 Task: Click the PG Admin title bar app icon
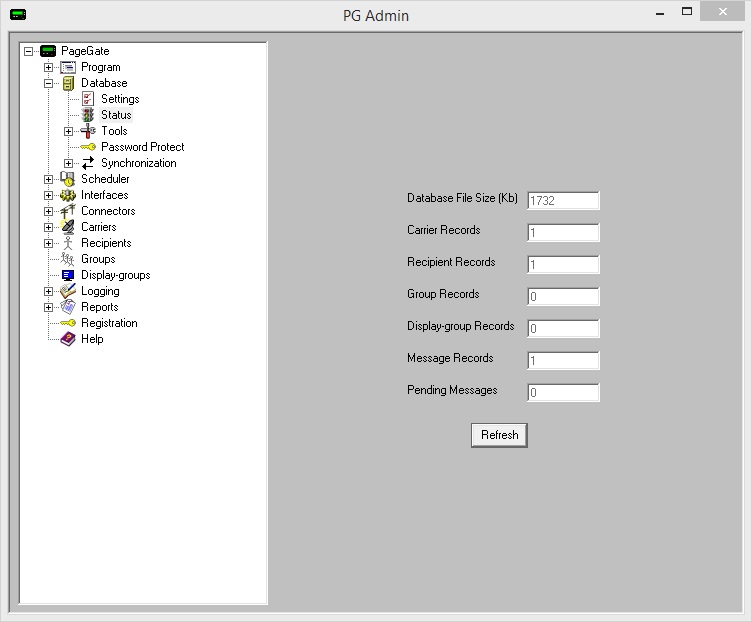(18, 14)
